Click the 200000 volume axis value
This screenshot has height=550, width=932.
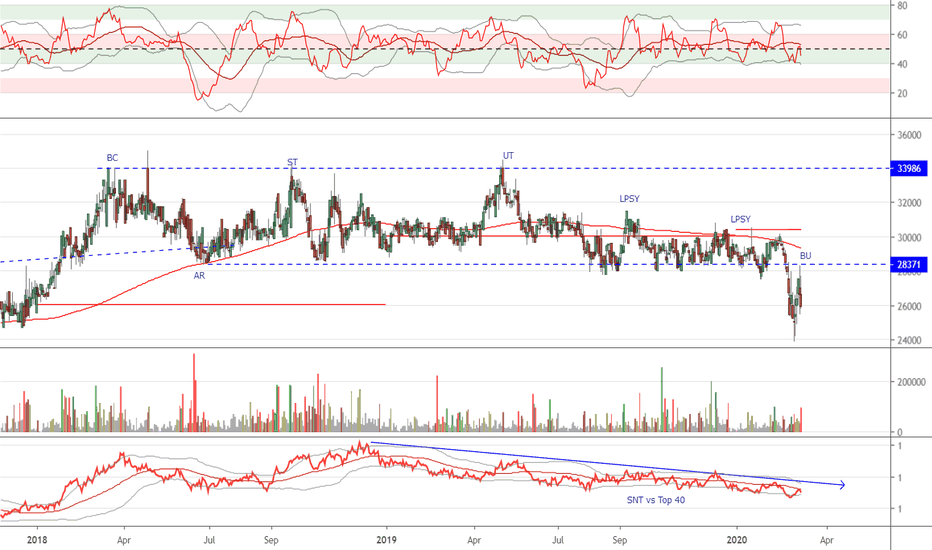[x=911, y=382]
